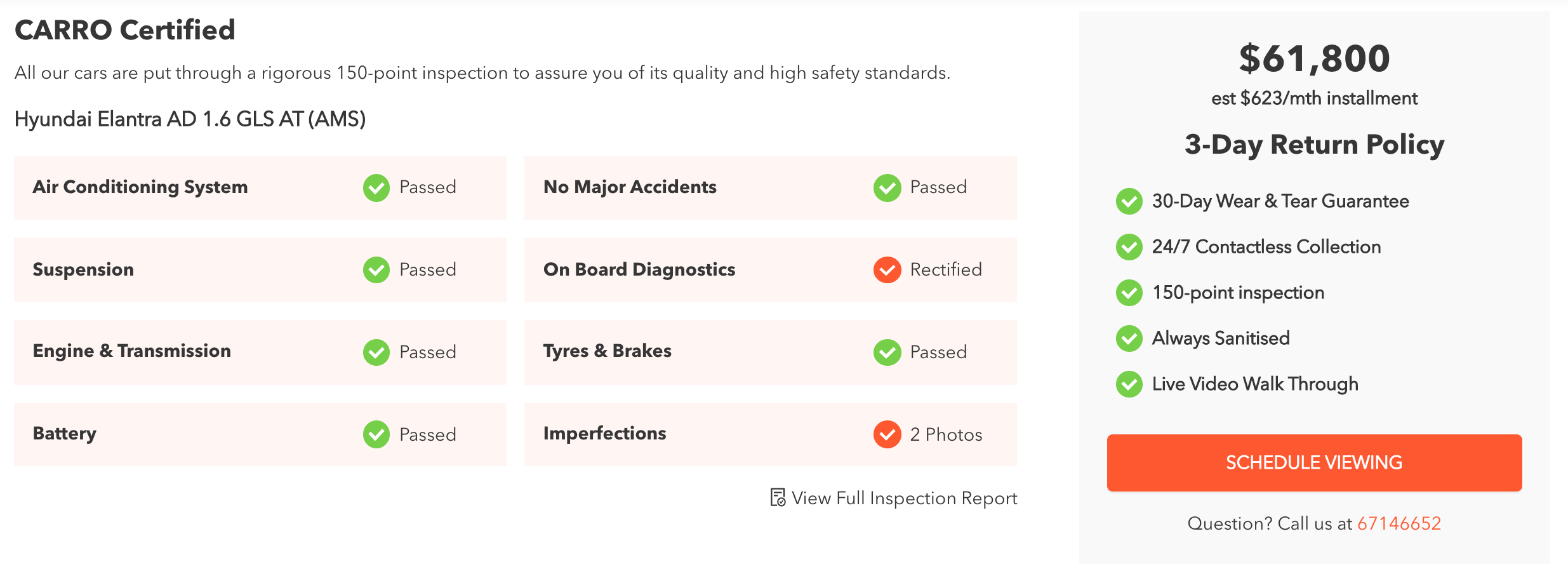The image size is (1568, 569).
Task: Open the 2 Photos imperfections link
Action: coord(946,434)
